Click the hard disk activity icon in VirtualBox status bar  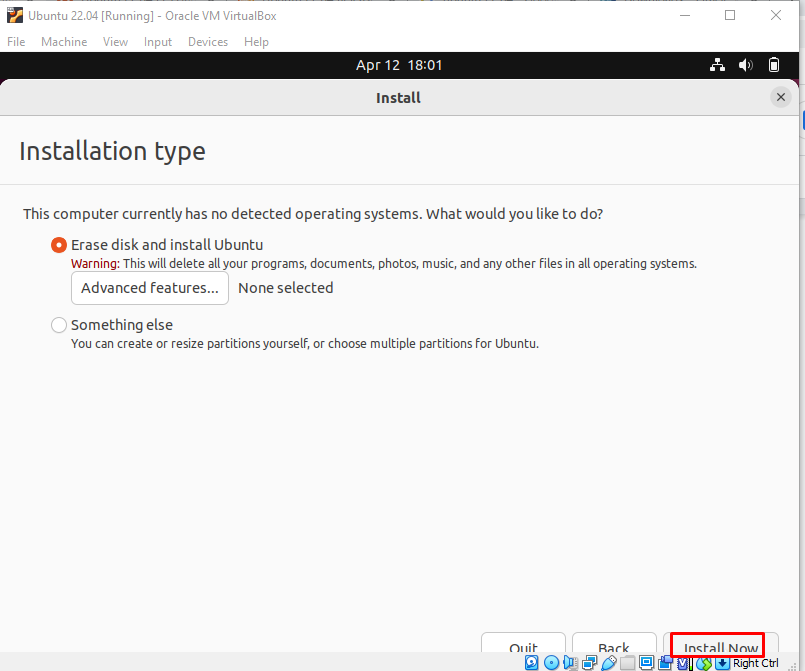531,663
